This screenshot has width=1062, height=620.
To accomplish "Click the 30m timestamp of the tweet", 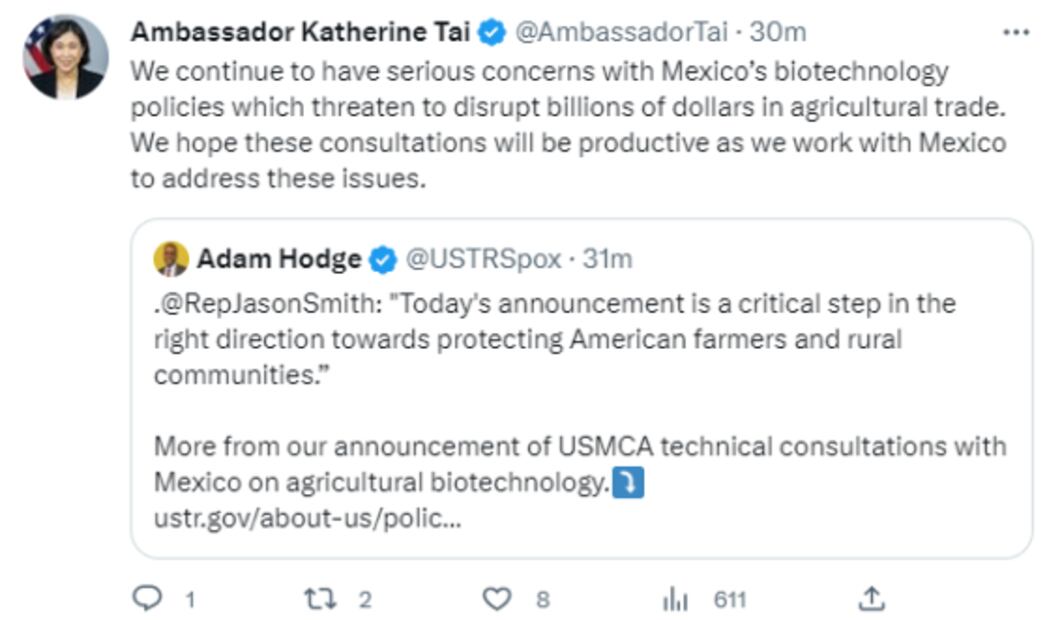I will point(778,32).
